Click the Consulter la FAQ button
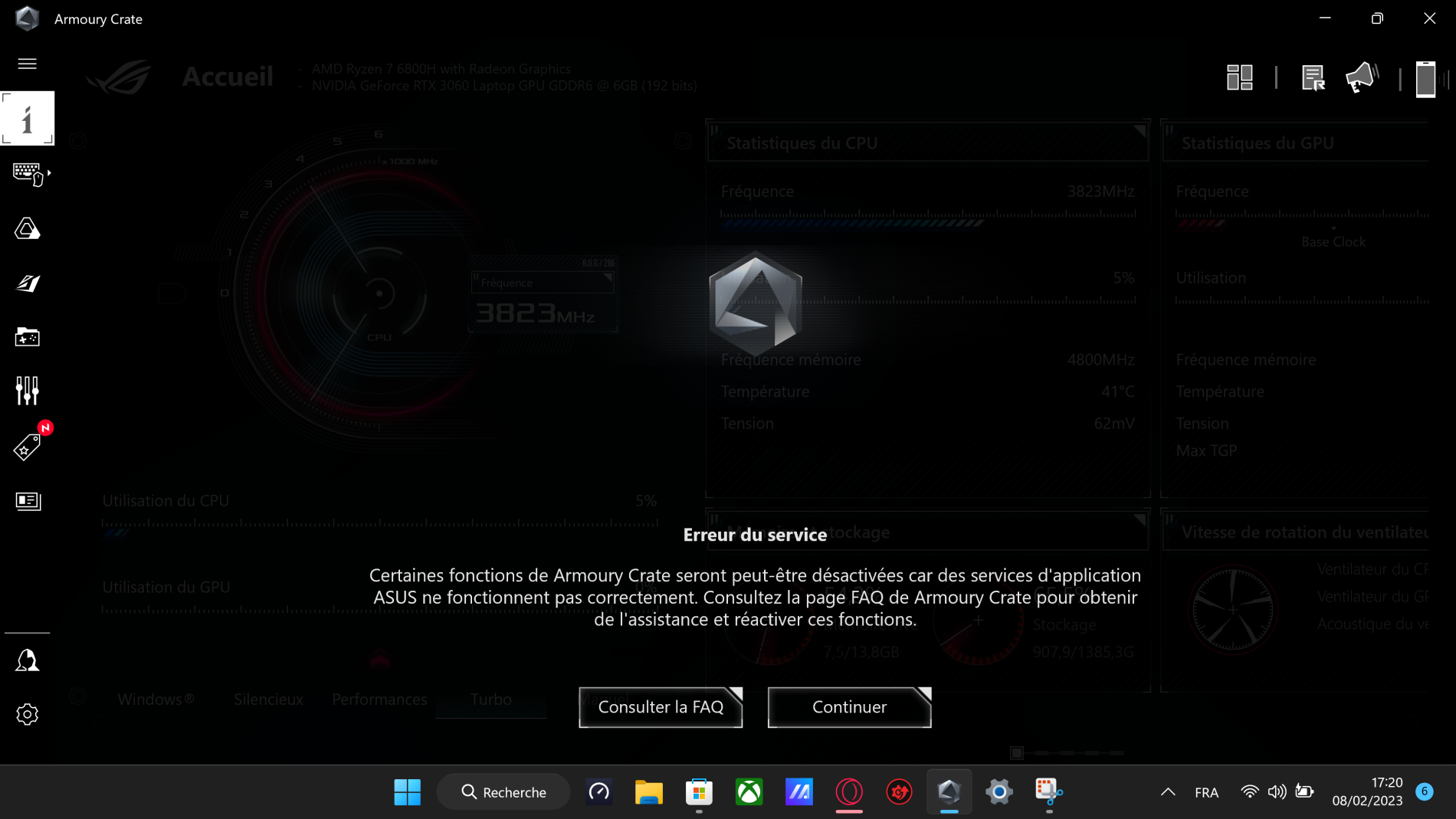The height and width of the screenshot is (819, 1456). 661,707
